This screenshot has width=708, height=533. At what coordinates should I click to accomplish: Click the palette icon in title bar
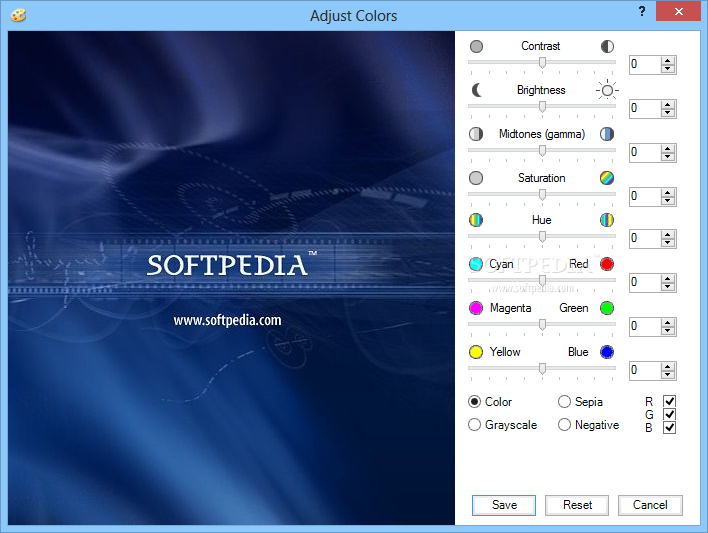[x=19, y=15]
